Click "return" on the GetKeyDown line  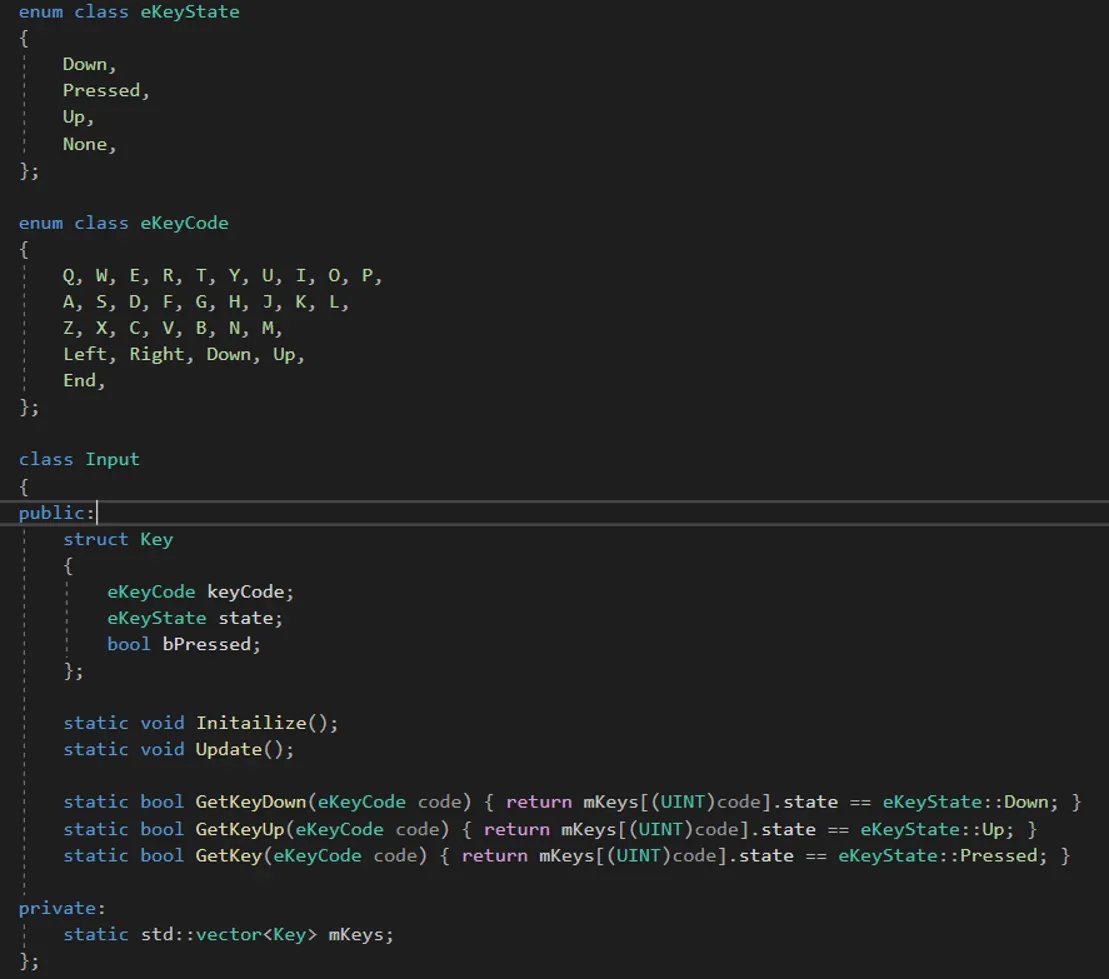(539, 802)
